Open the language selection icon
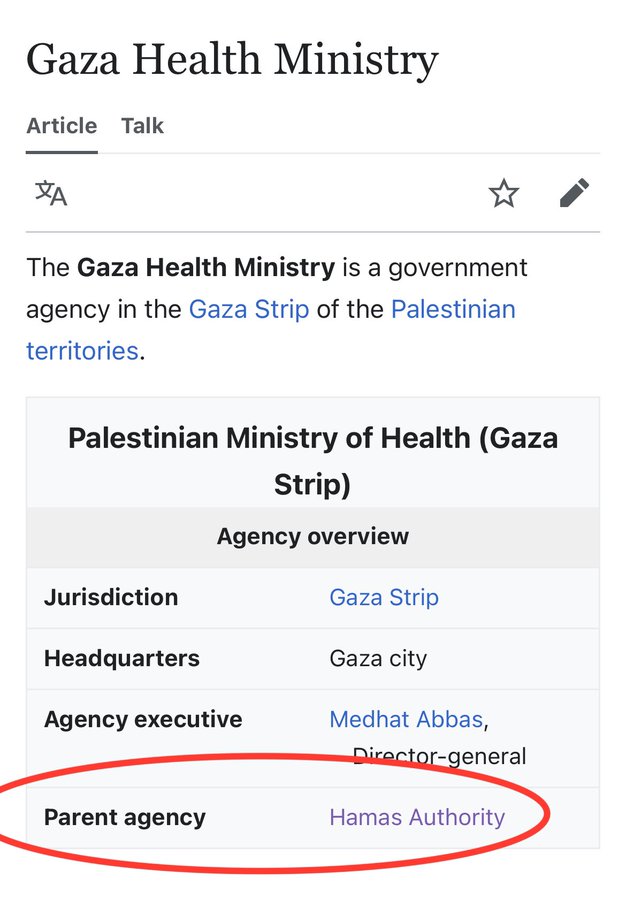Screen dimensions: 626x900 click(x=51, y=193)
